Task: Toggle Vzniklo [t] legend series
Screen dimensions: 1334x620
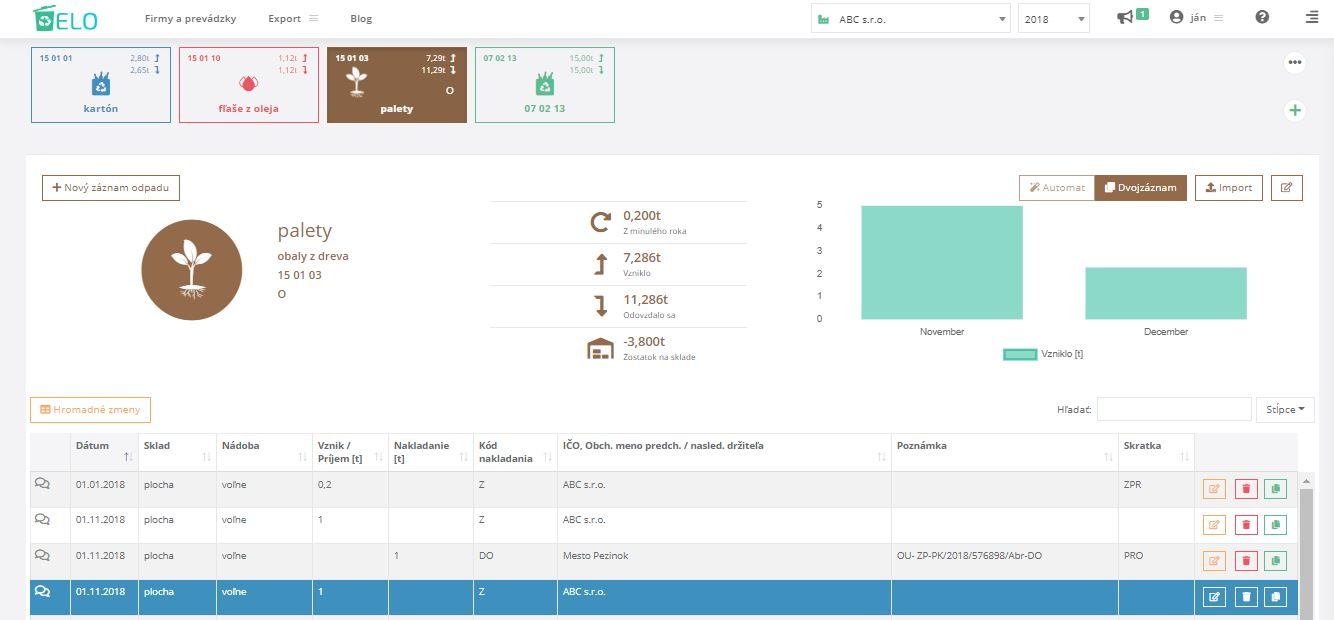Action: [x=1043, y=354]
